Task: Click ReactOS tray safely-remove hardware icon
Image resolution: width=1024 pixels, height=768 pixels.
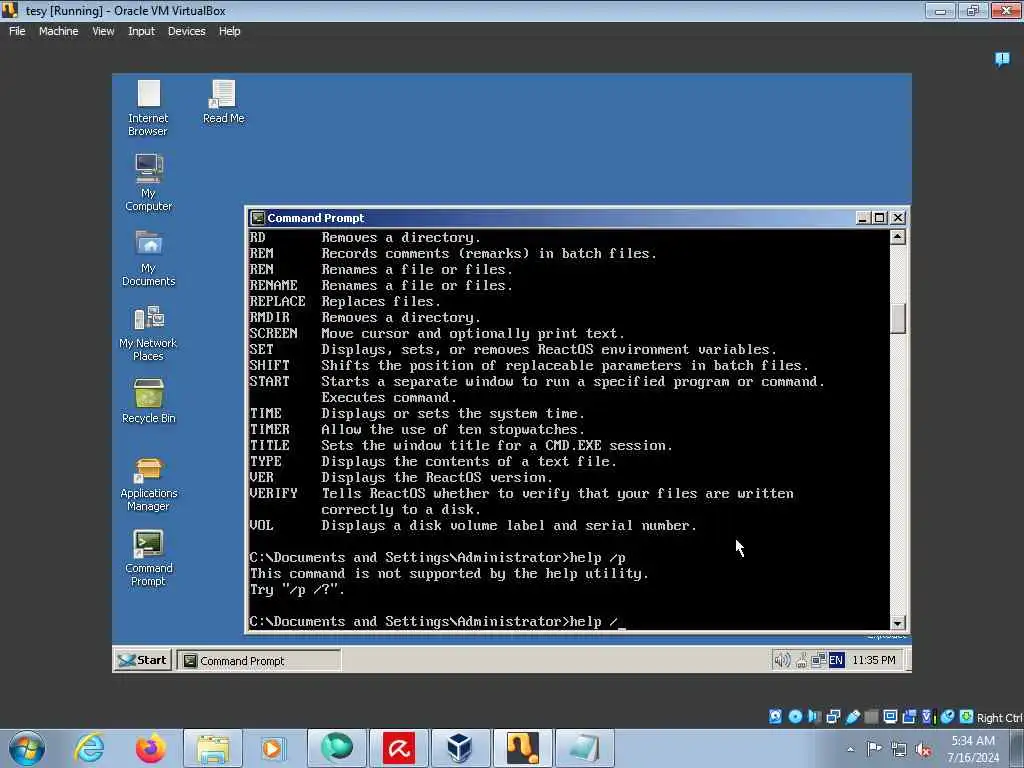Action: [x=801, y=660]
